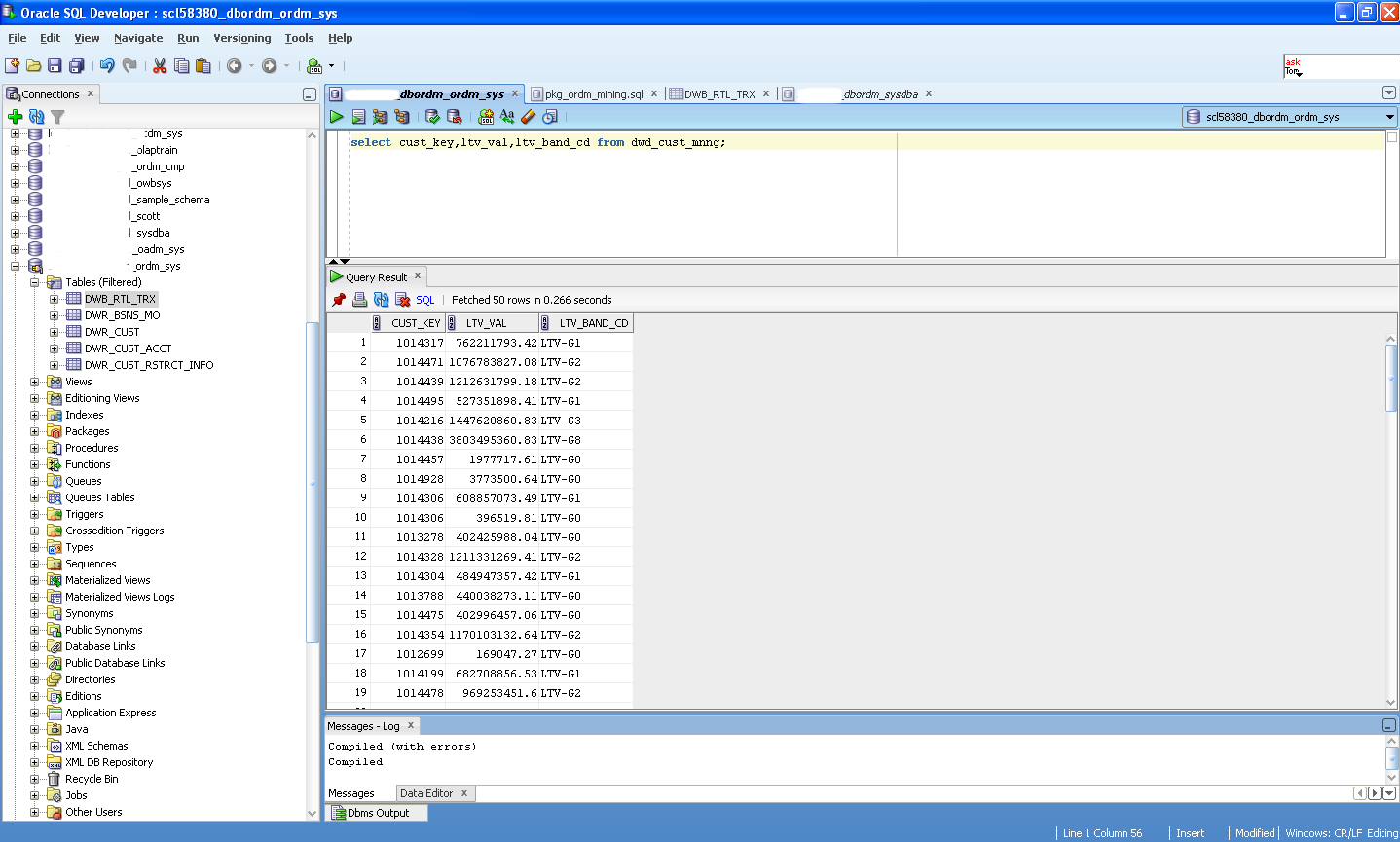Open the connection selector dropdown scl58380_dbordm_ordm_sys
Image resolution: width=1400 pixels, height=842 pixels.
click(1290, 117)
